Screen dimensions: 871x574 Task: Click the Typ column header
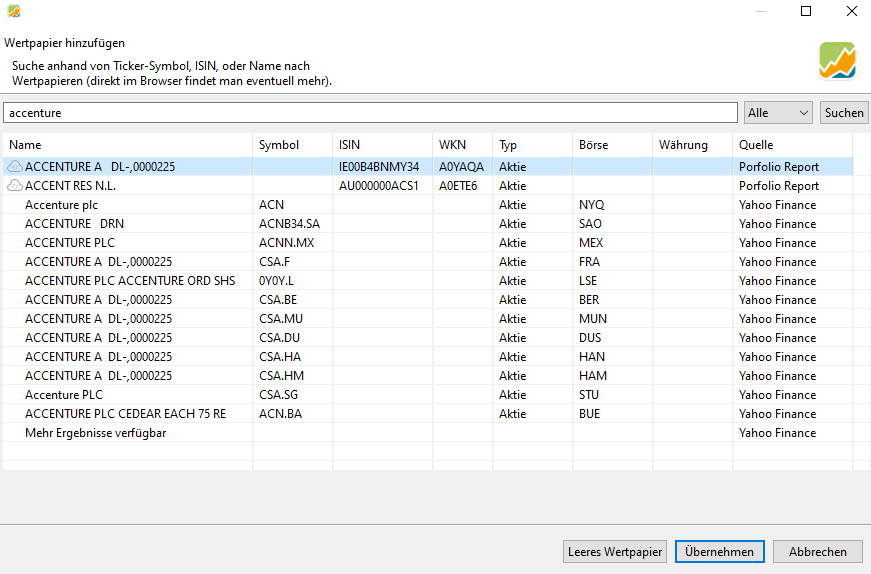(532, 144)
